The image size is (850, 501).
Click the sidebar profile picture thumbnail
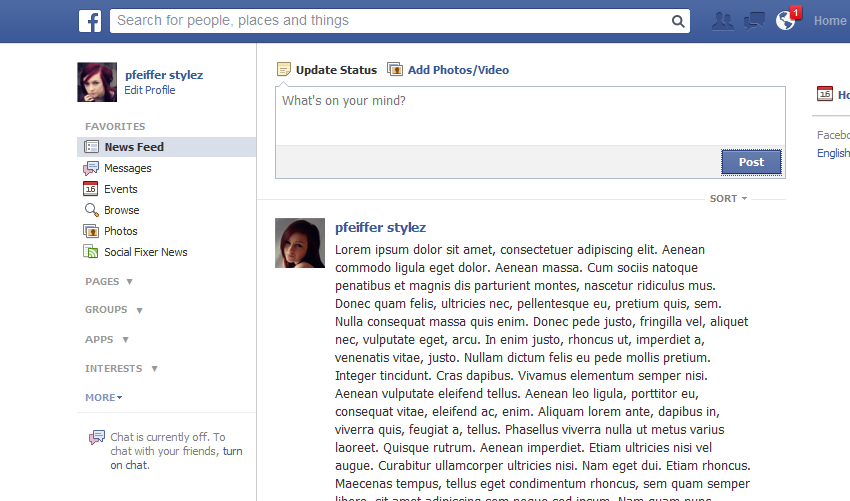[x=97, y=82]
